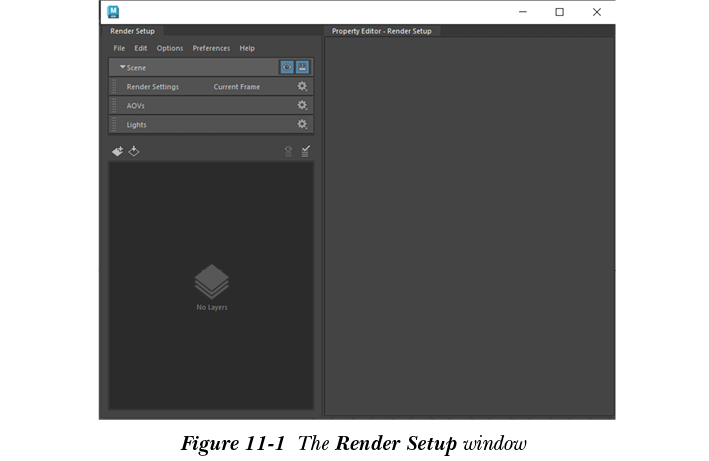This screenshot has width=709, height=461.
Task: Select the Render Setup tab
Action: pyautogui.click(x=133, y=31)
